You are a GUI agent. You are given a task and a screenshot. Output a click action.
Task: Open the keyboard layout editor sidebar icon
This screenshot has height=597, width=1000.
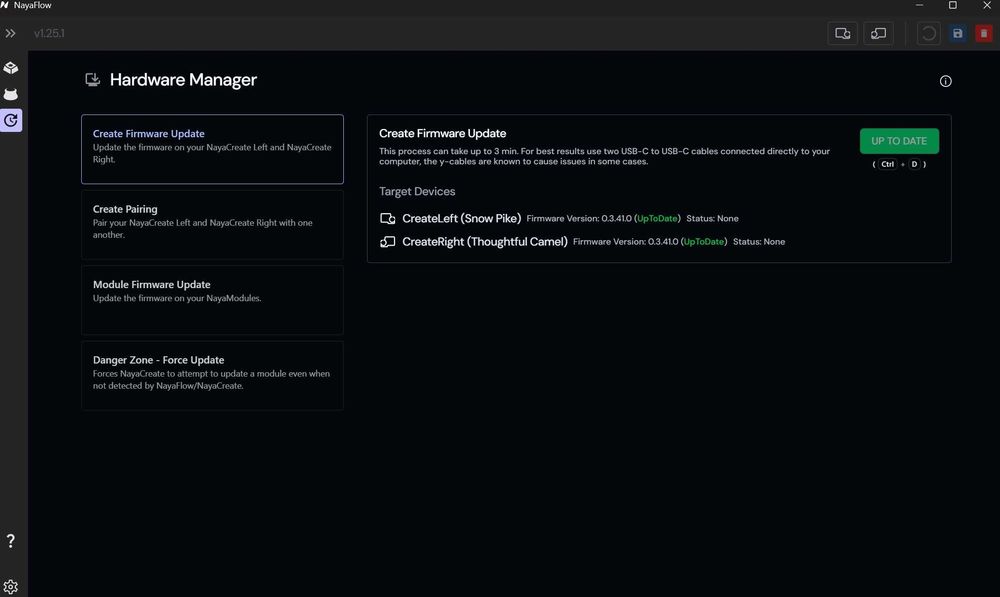[x=11, y=68]
